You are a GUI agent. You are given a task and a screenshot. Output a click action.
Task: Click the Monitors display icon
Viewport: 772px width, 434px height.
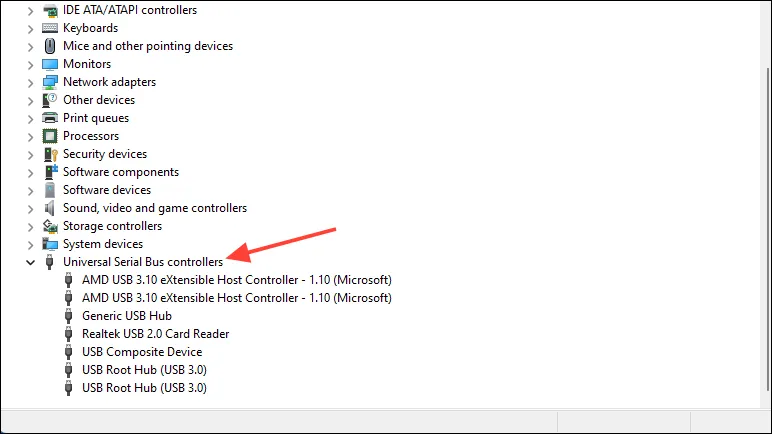point(50,65)
